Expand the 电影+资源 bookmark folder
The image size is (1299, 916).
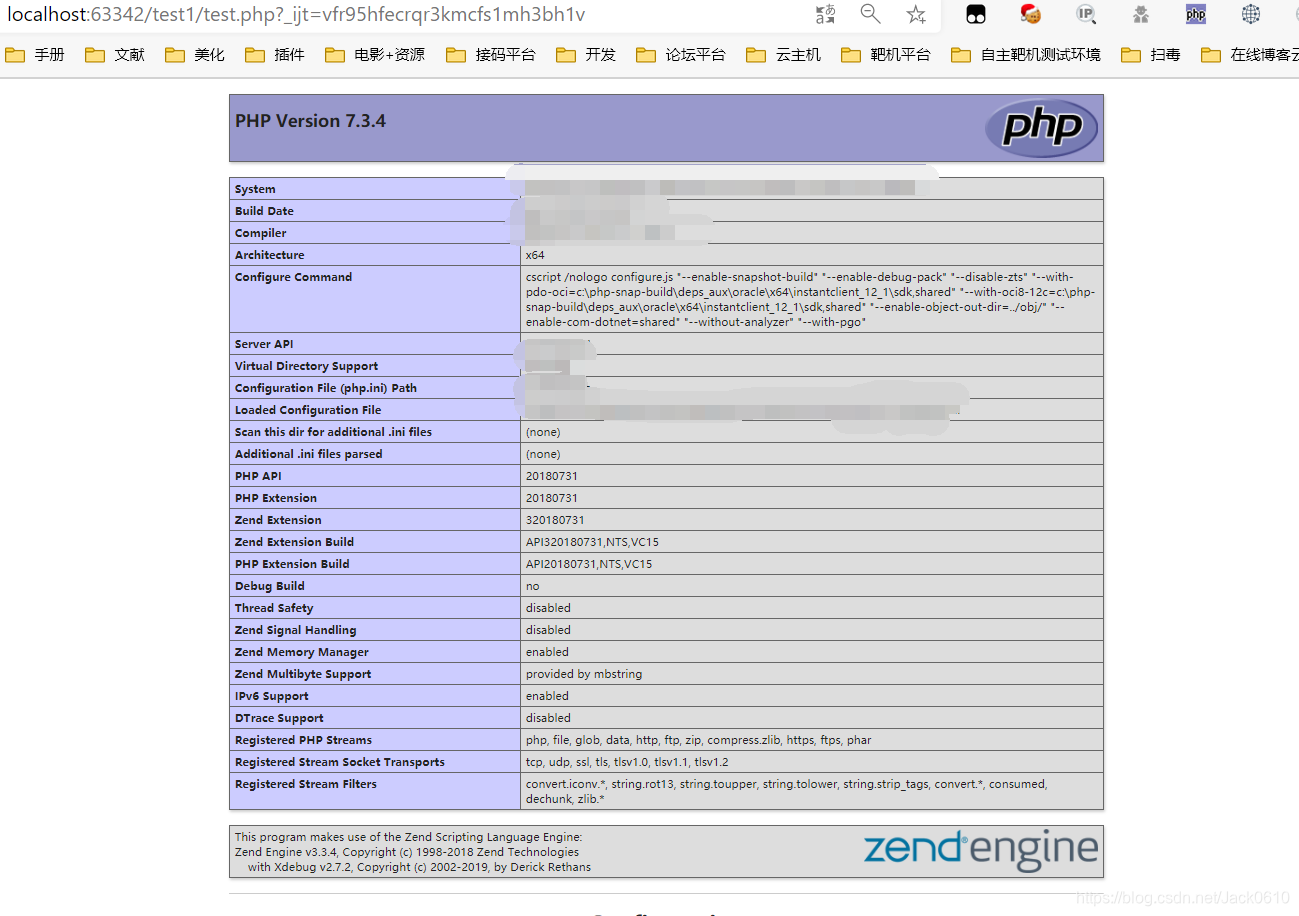pos(375,55)
